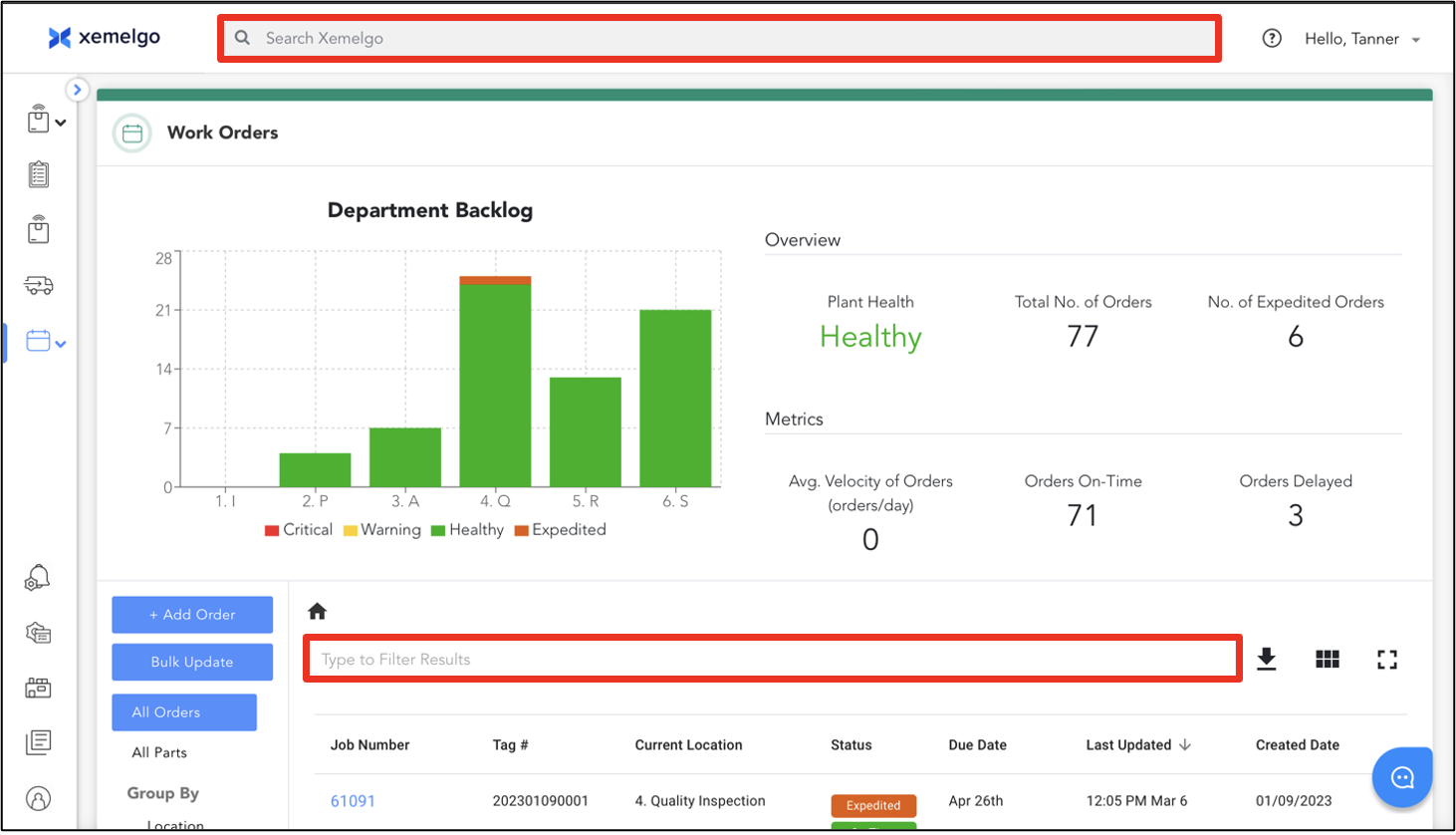
Task: Sort by Status column header
Action: click(x=851, y=744)
